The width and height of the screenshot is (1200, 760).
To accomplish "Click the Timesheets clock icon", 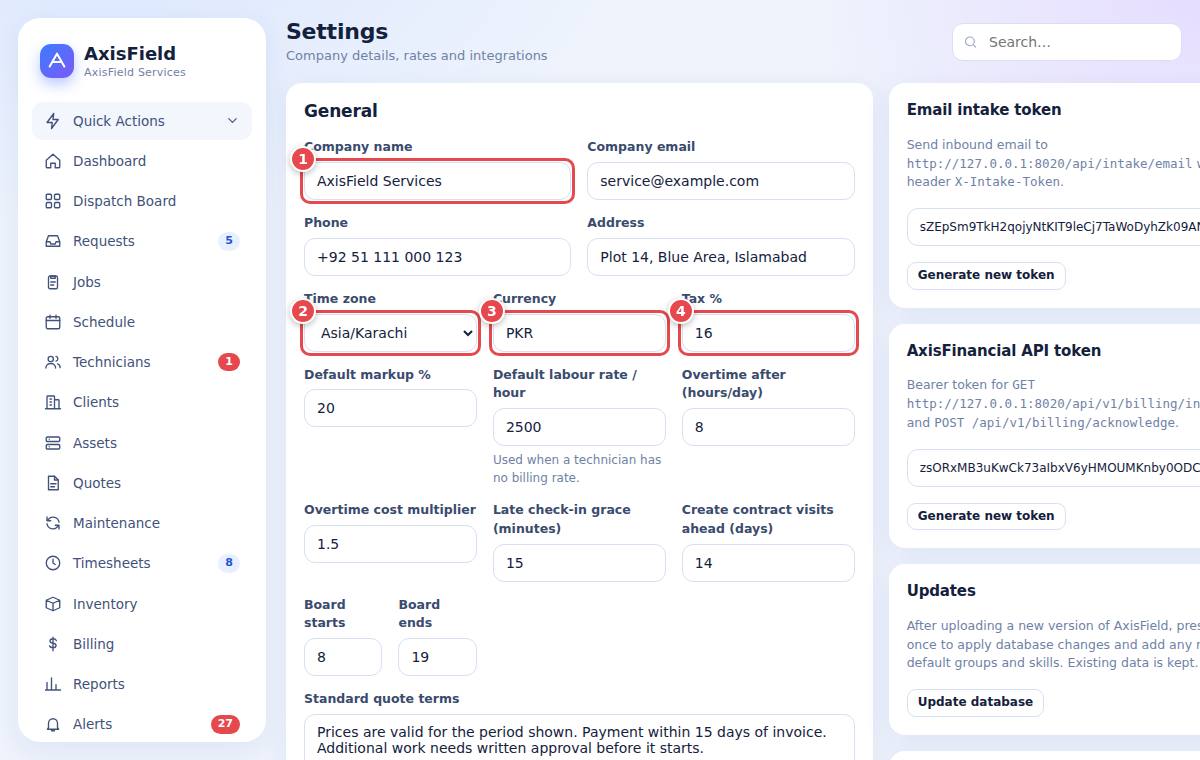I will click(x=53, y=563).
